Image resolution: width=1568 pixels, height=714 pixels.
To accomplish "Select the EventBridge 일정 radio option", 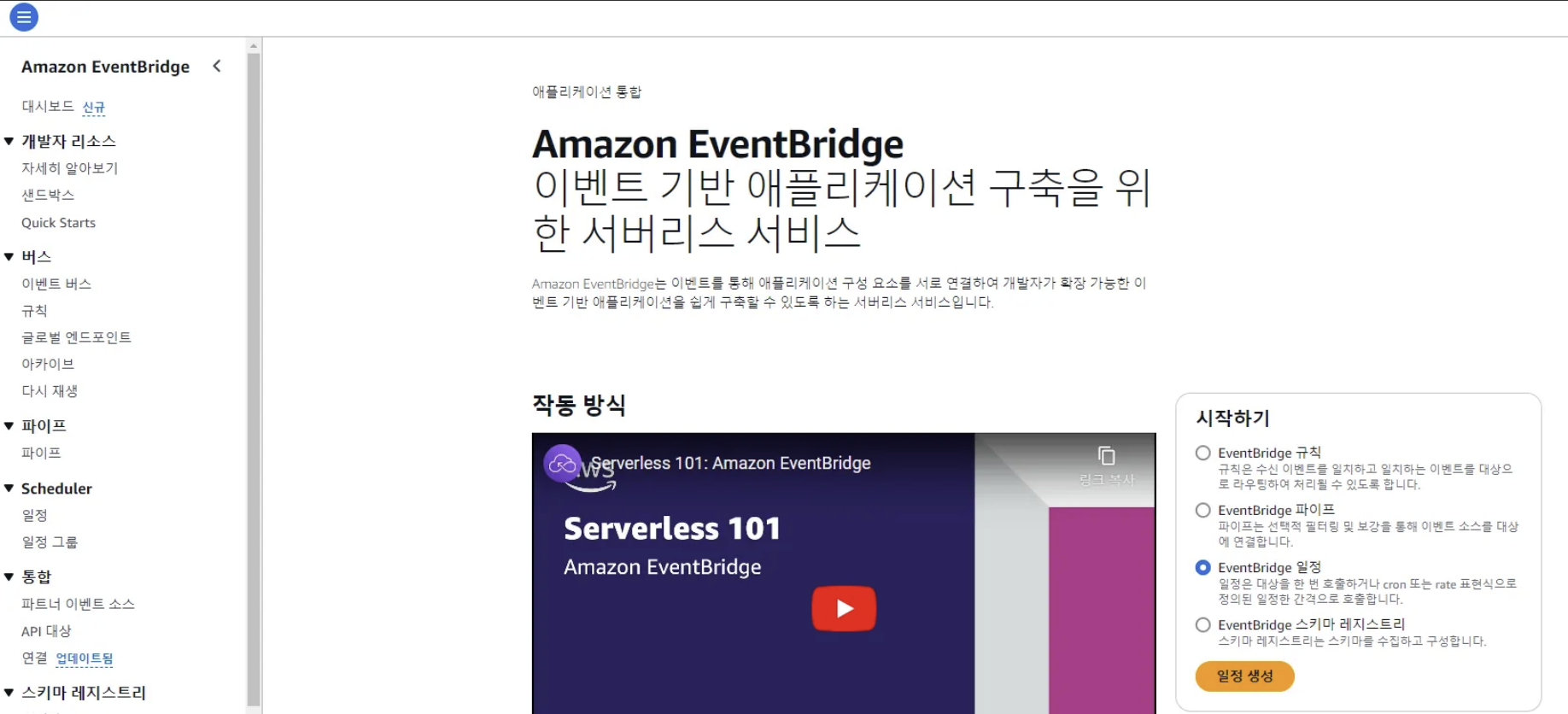I will click(1203, 567).
